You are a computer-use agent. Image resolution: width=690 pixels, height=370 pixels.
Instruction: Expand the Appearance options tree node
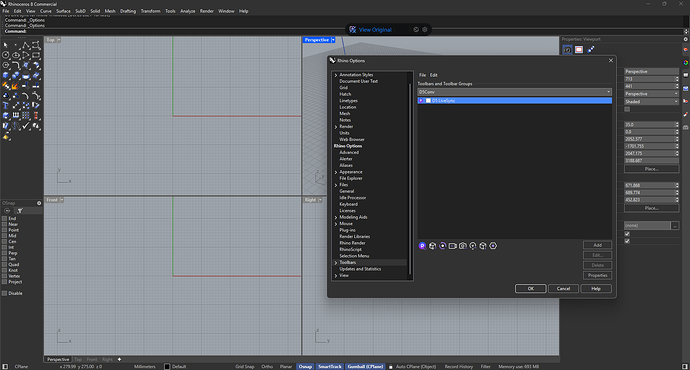[x=336, y=172]
